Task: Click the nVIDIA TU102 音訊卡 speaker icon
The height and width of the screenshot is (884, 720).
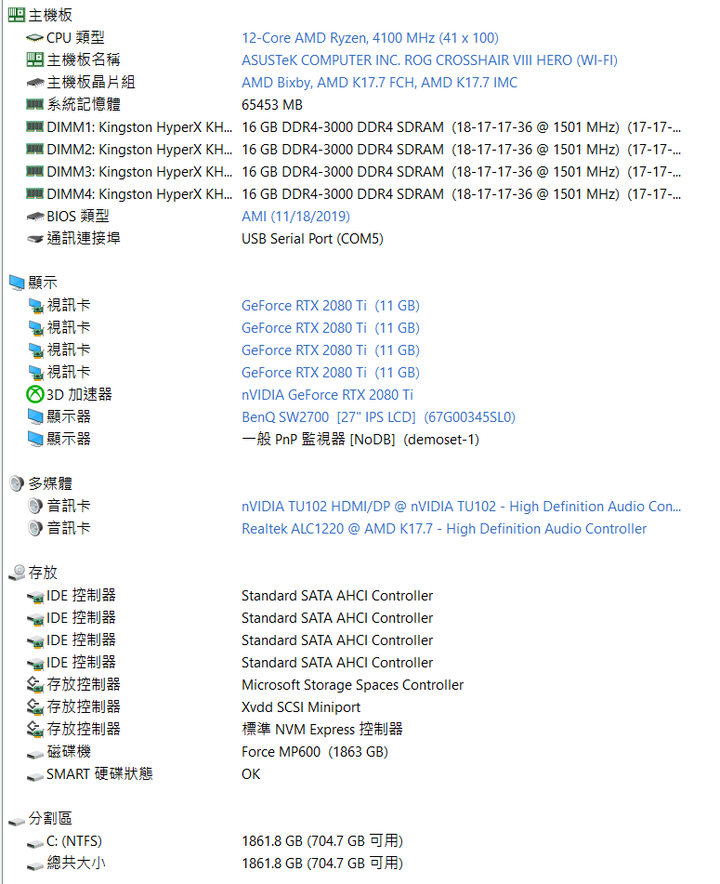Action: coord(36,506)
